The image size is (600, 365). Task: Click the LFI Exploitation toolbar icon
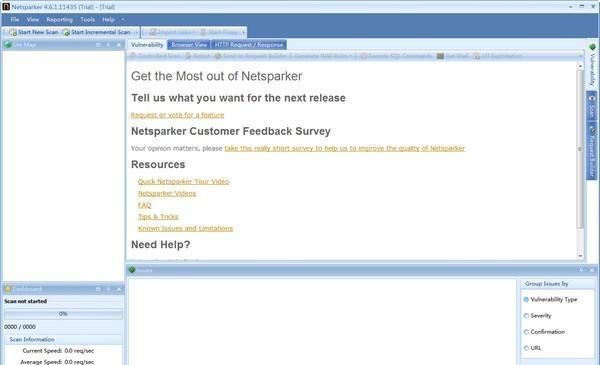[x=476, y=56]
